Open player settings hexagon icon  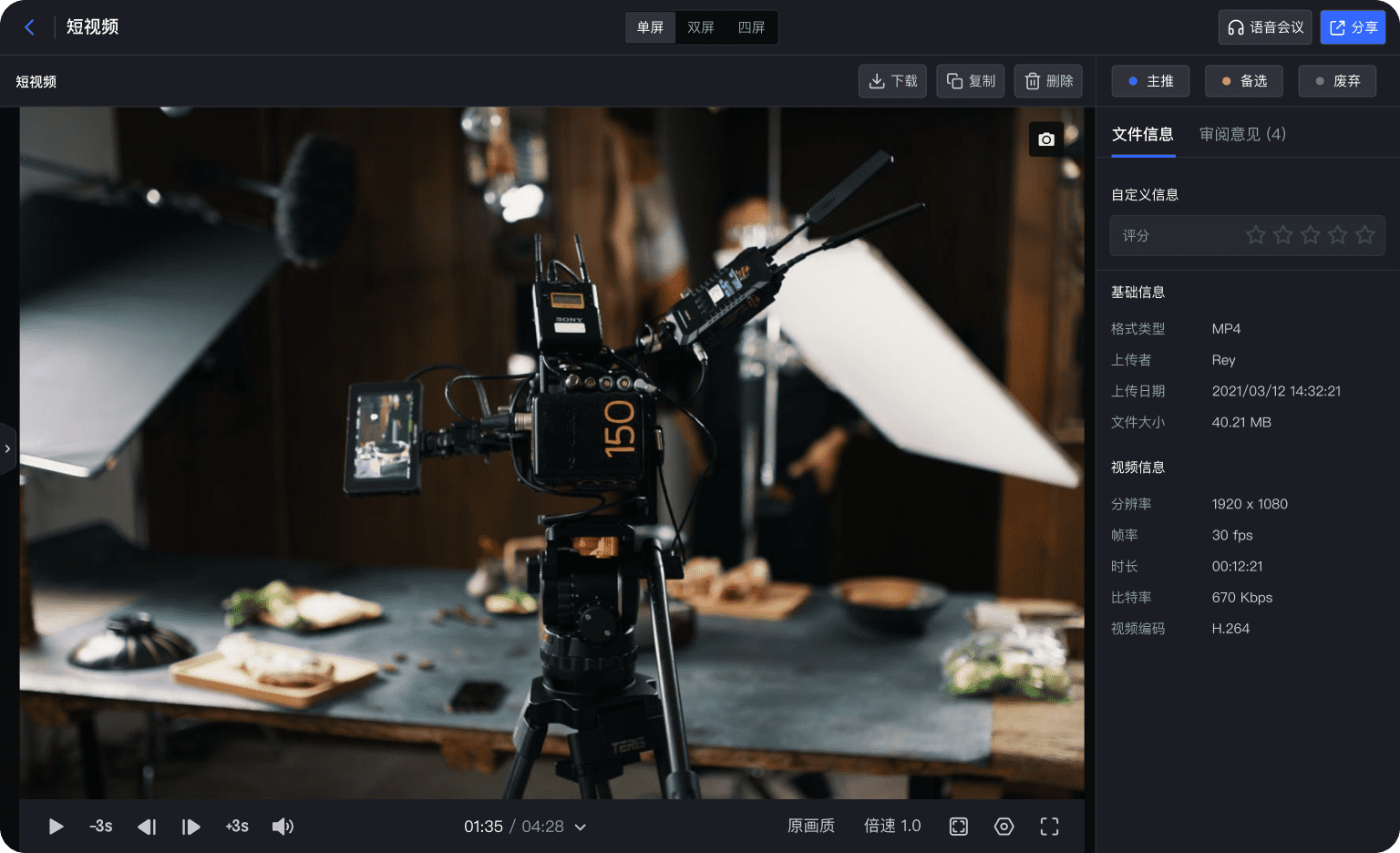click(1004, 827)
